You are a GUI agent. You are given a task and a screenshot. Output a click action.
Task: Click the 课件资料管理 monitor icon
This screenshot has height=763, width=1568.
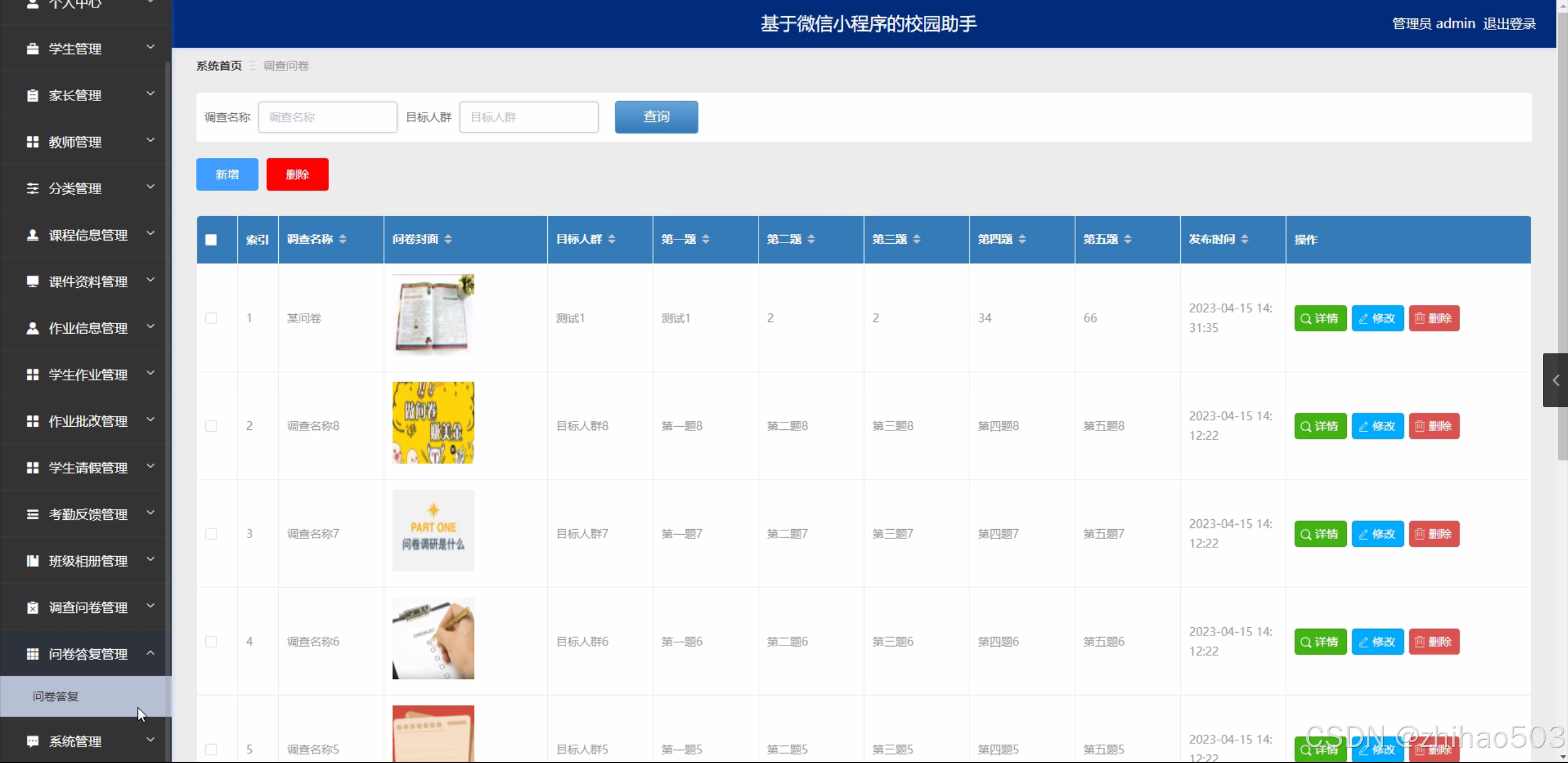(32, 281)
